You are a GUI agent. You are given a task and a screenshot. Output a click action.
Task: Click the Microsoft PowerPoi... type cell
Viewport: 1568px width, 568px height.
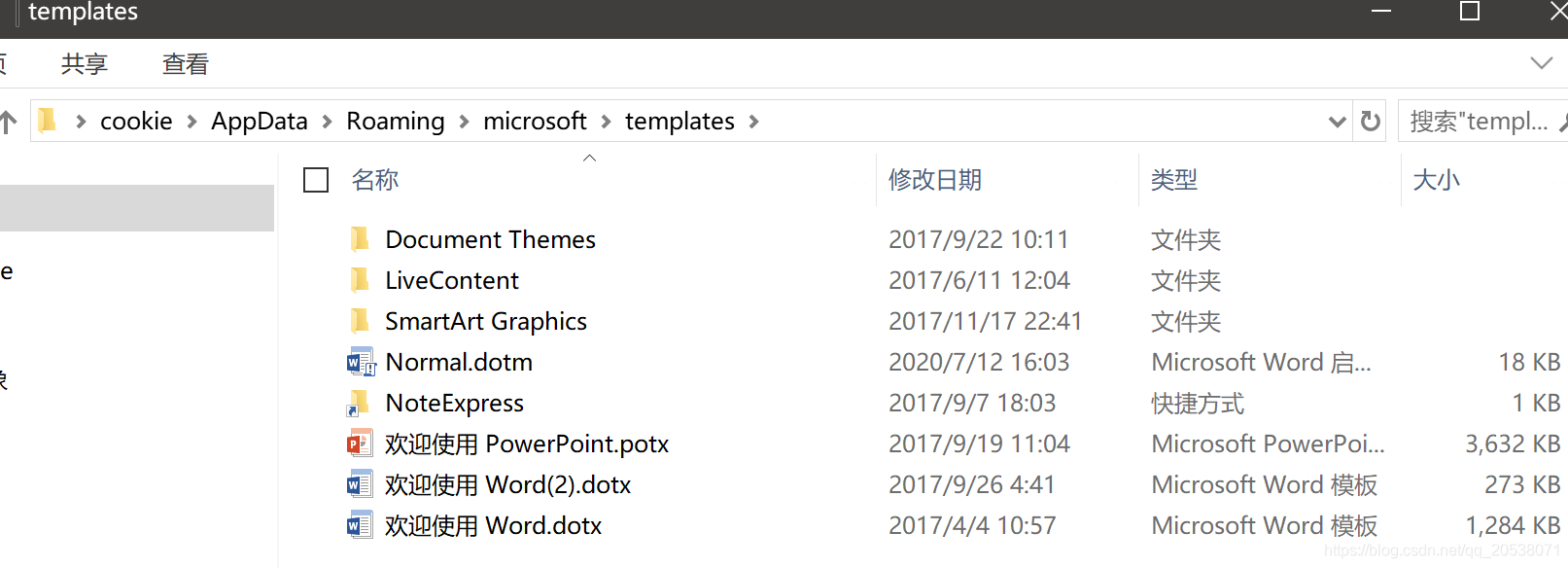pos(1268,444)
